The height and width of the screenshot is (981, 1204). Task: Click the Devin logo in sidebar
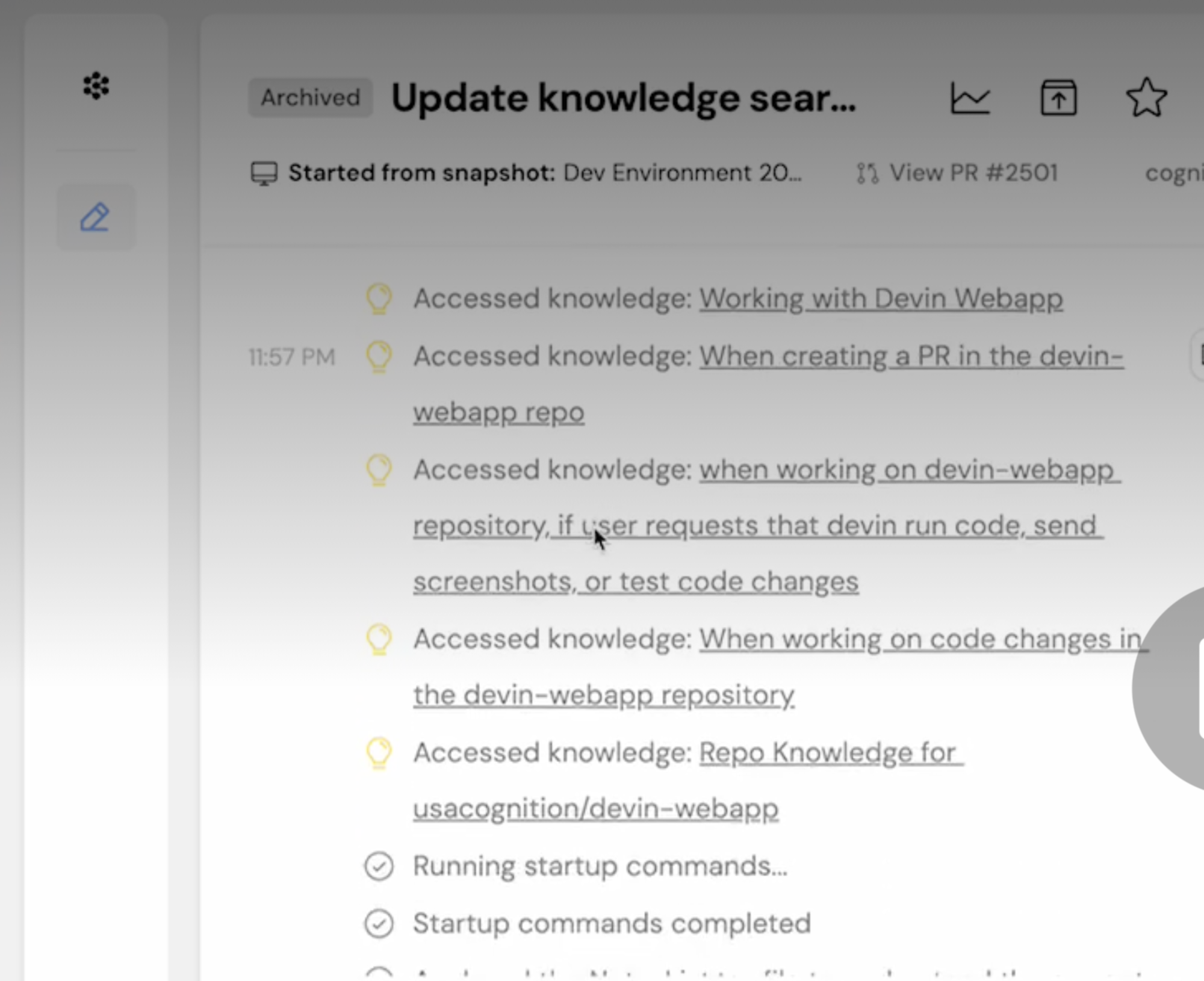coord(96,86)
